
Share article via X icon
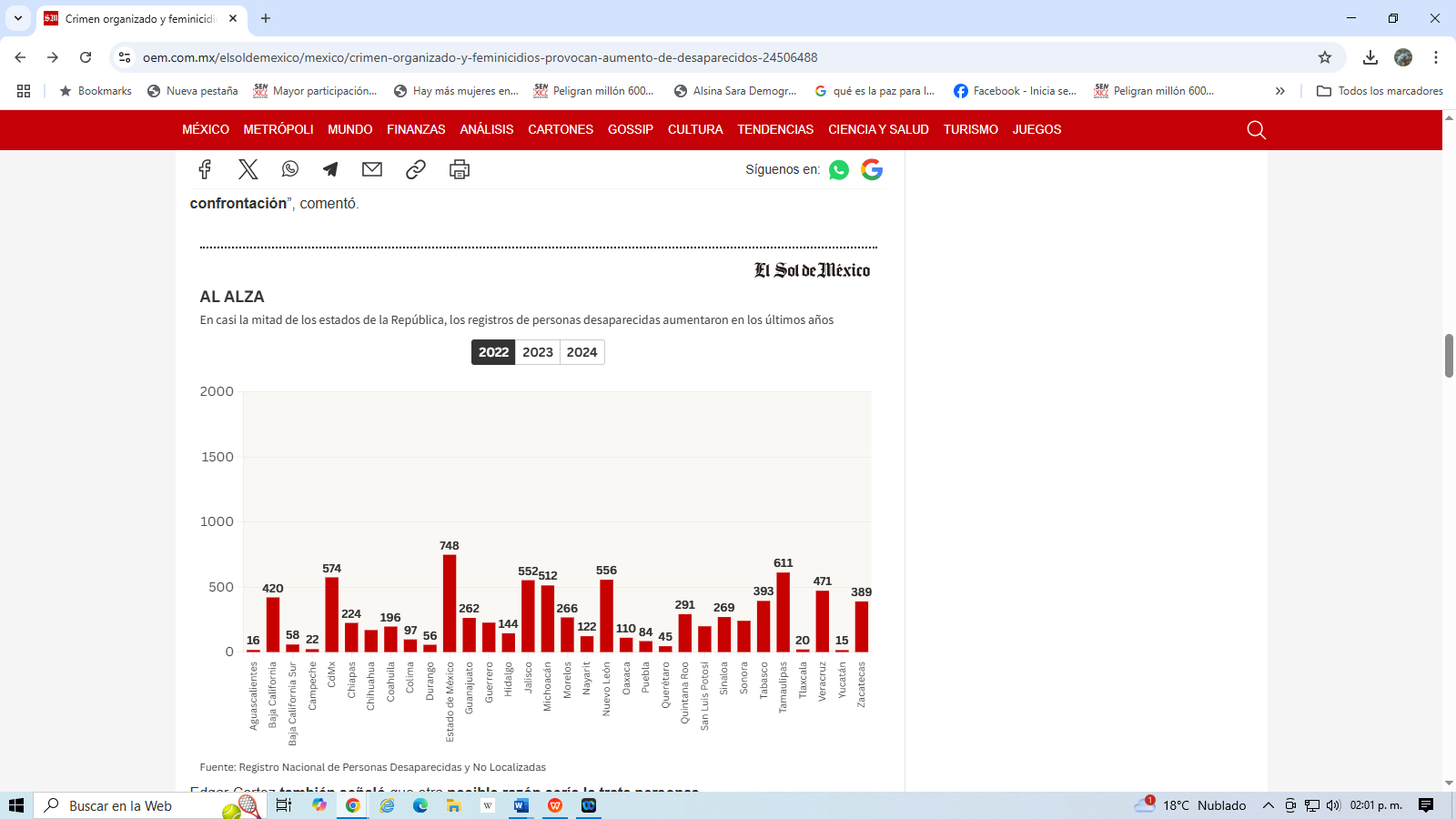pyautogui.click(x=248, y=169)
